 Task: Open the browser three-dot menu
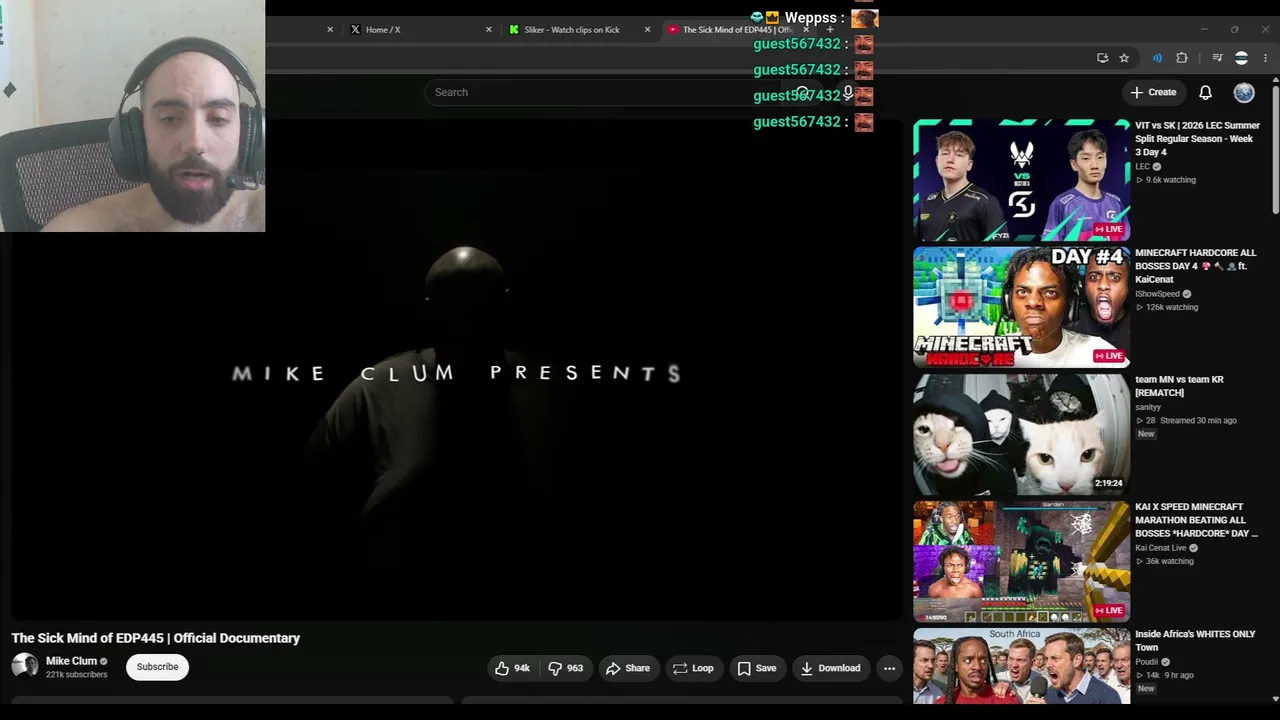tap(1265, 58)
